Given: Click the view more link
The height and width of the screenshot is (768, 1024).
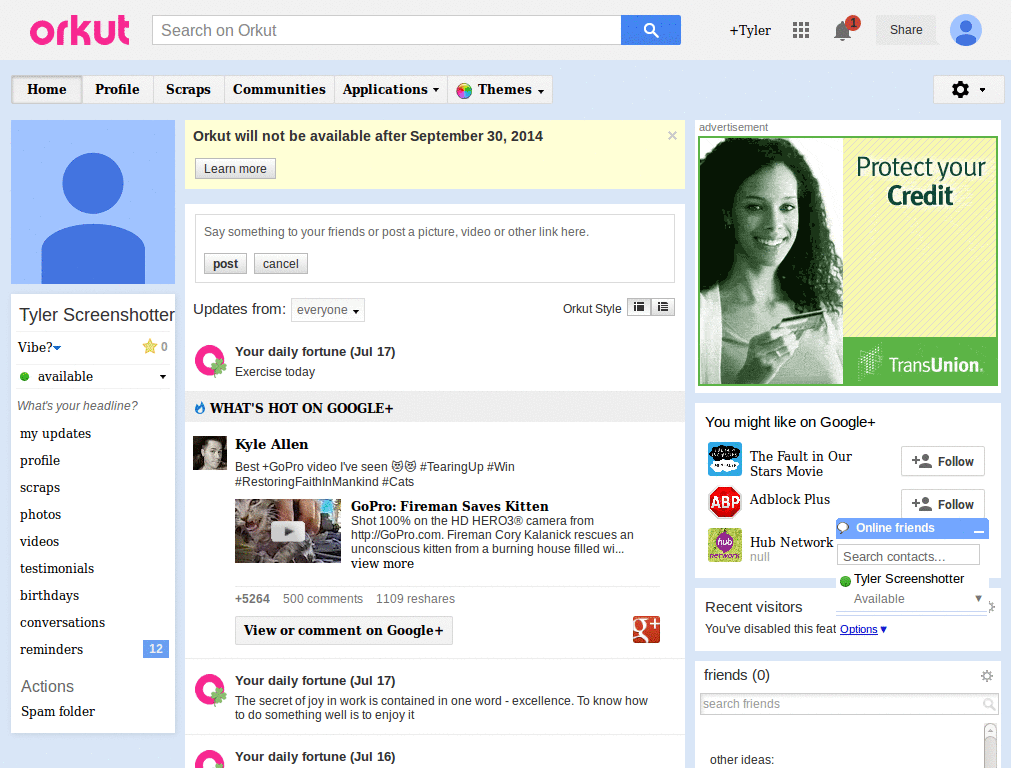Looking at the screenshot, I should [x=382, y=564].
